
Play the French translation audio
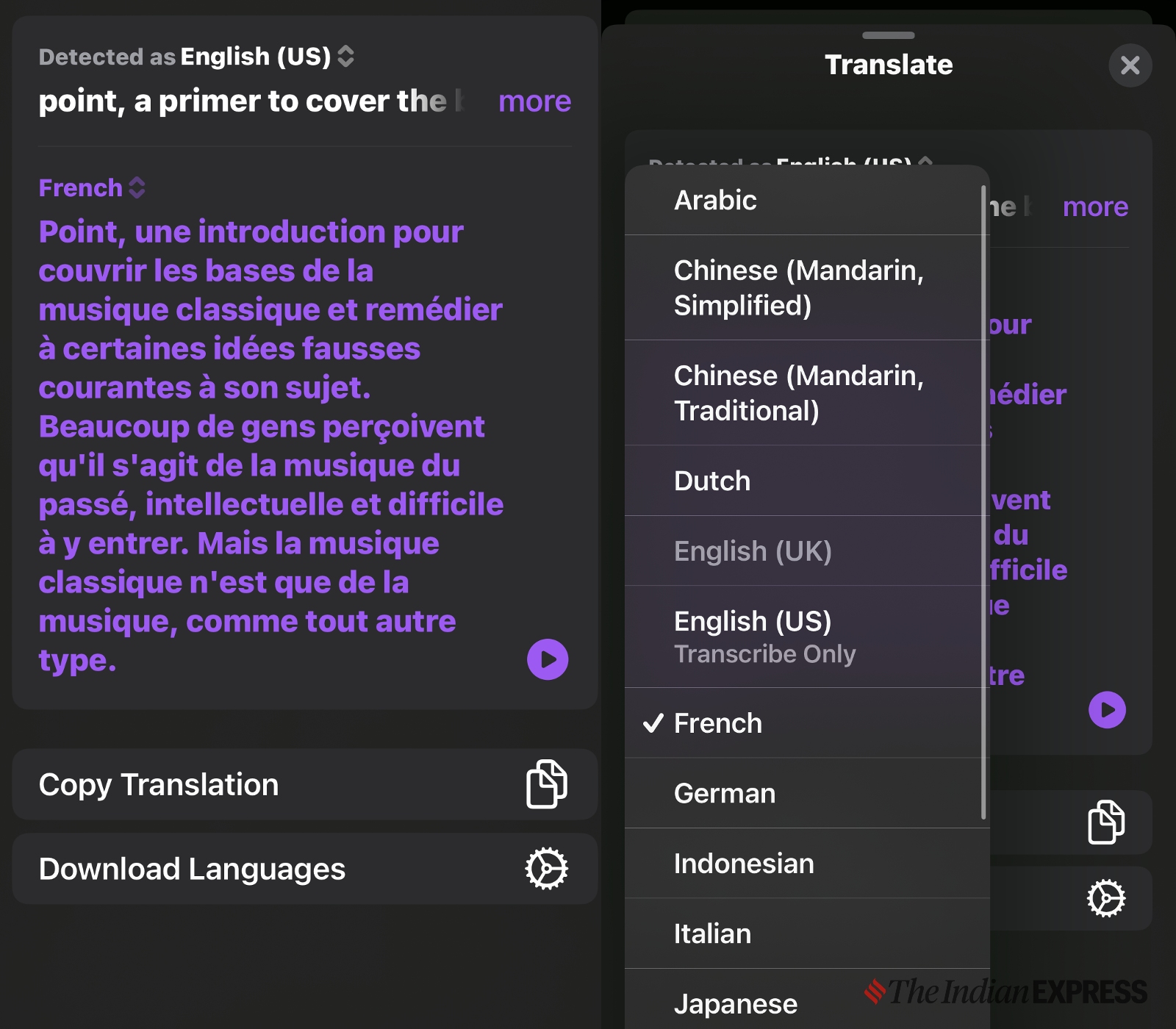coord(546,659)
